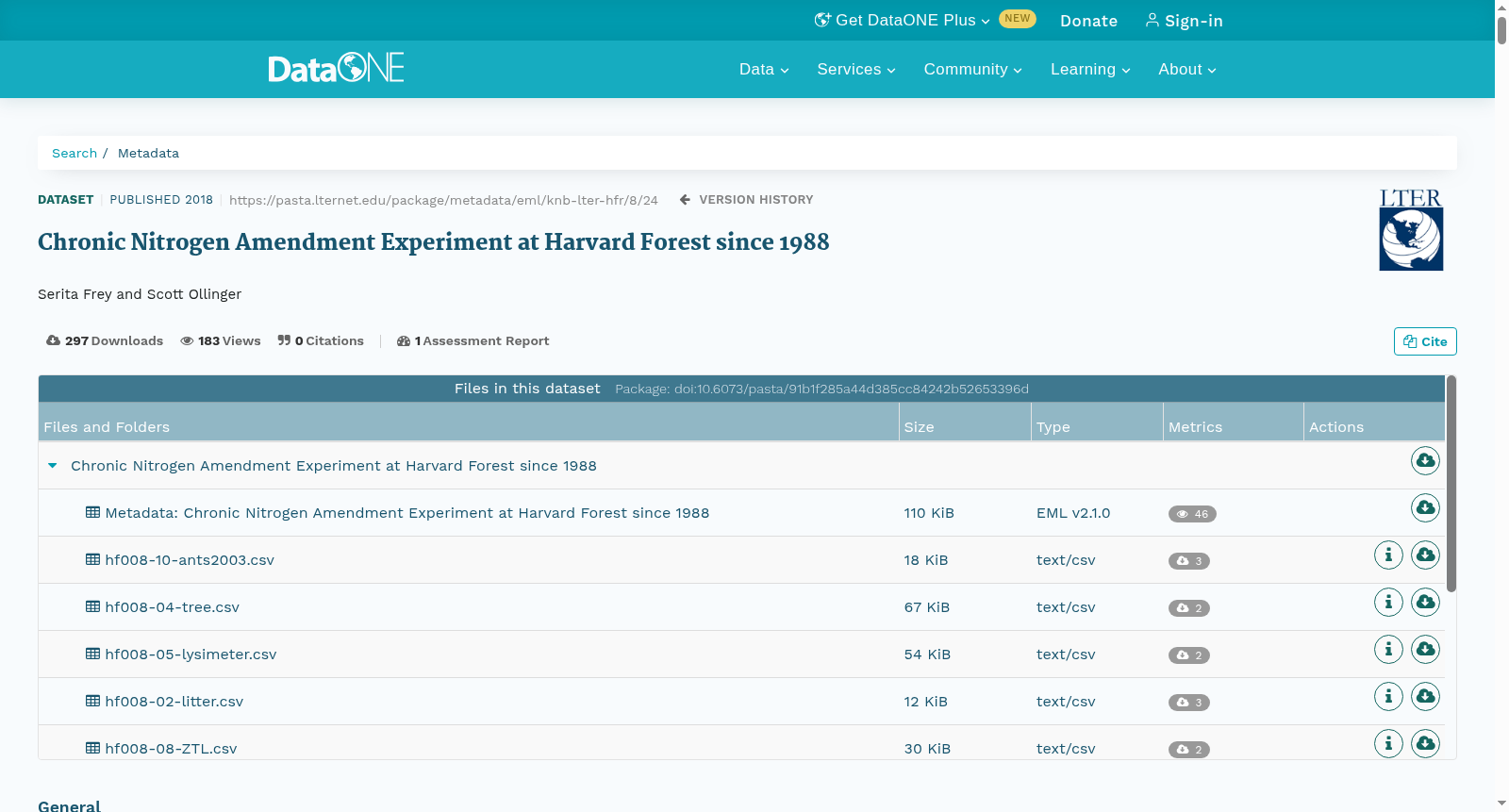Click downloads badge for hf008-04-tree.csv
This screenshot has width=1509, height=812.
coord(1189,608)
